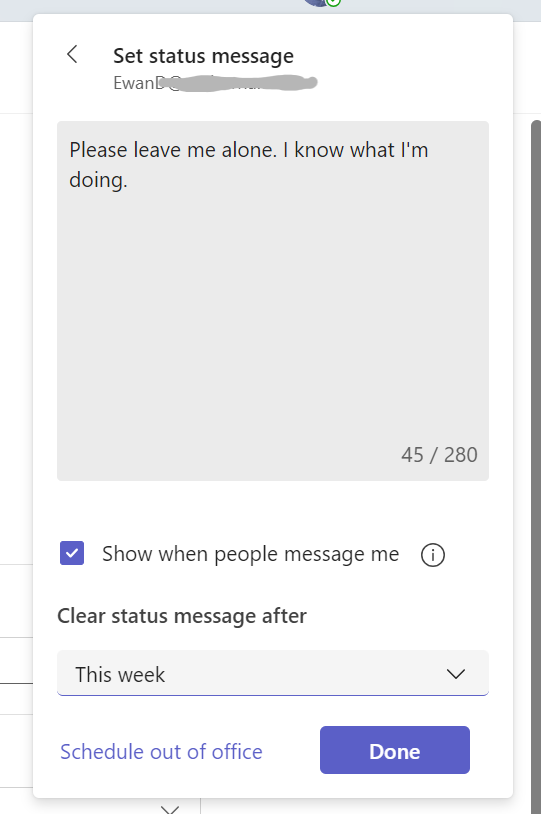Open the Schedule out of office link
Viewport: 541px width, 814px height.
click(x=161, y=752)
